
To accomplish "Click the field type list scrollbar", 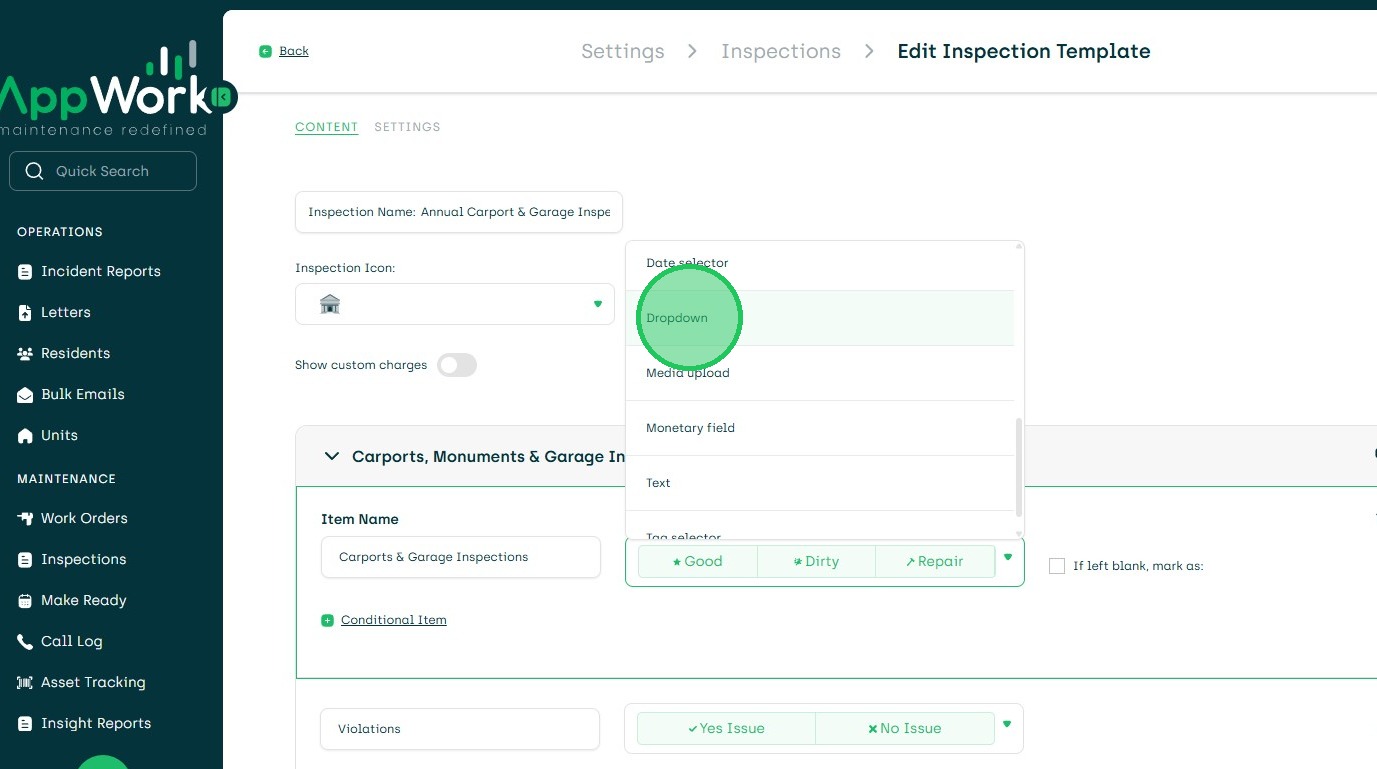I will 1019,465.
